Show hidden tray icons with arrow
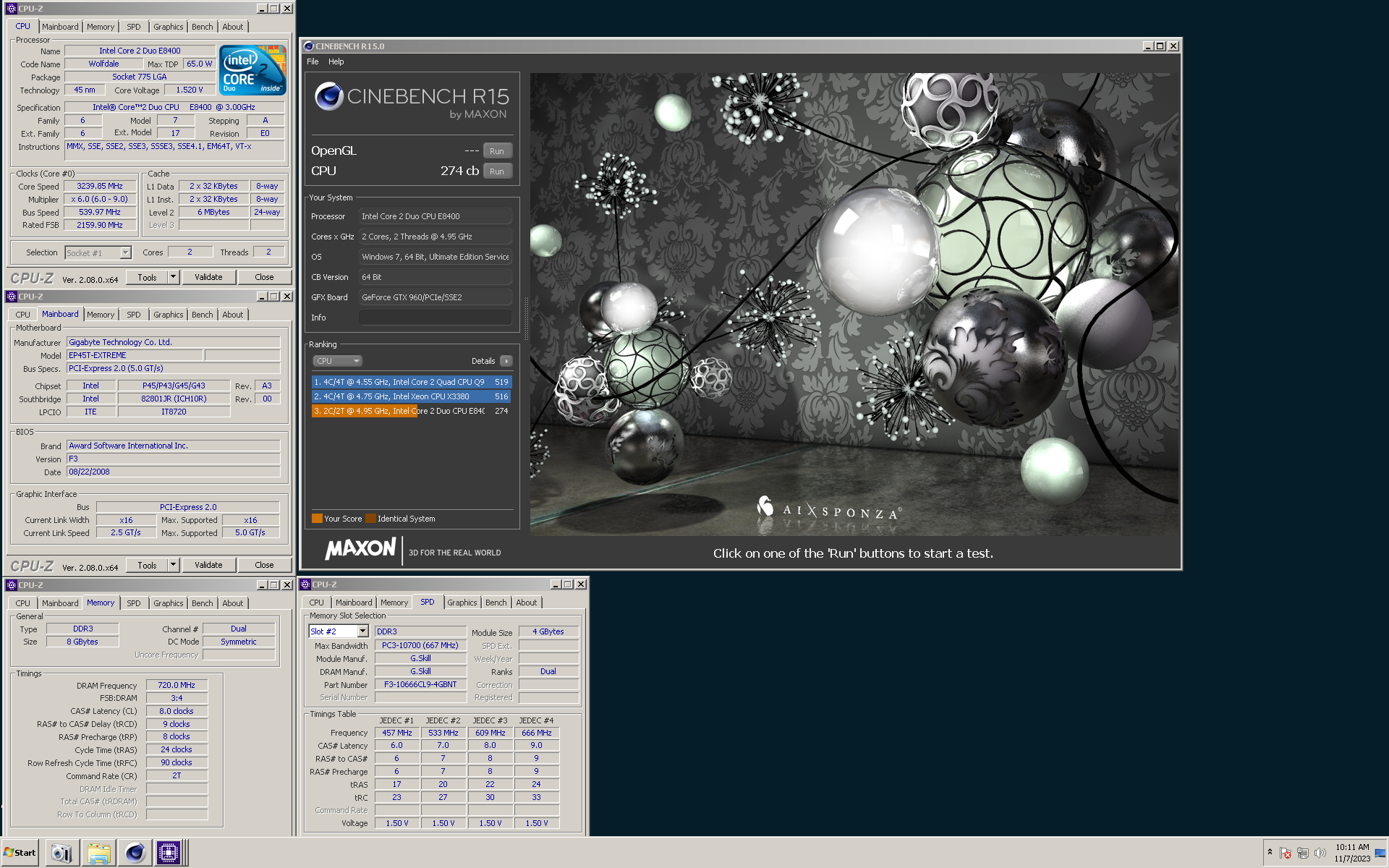This screenshot has height=868, width=1389. pyautogui.click(x=1270, y=852)
